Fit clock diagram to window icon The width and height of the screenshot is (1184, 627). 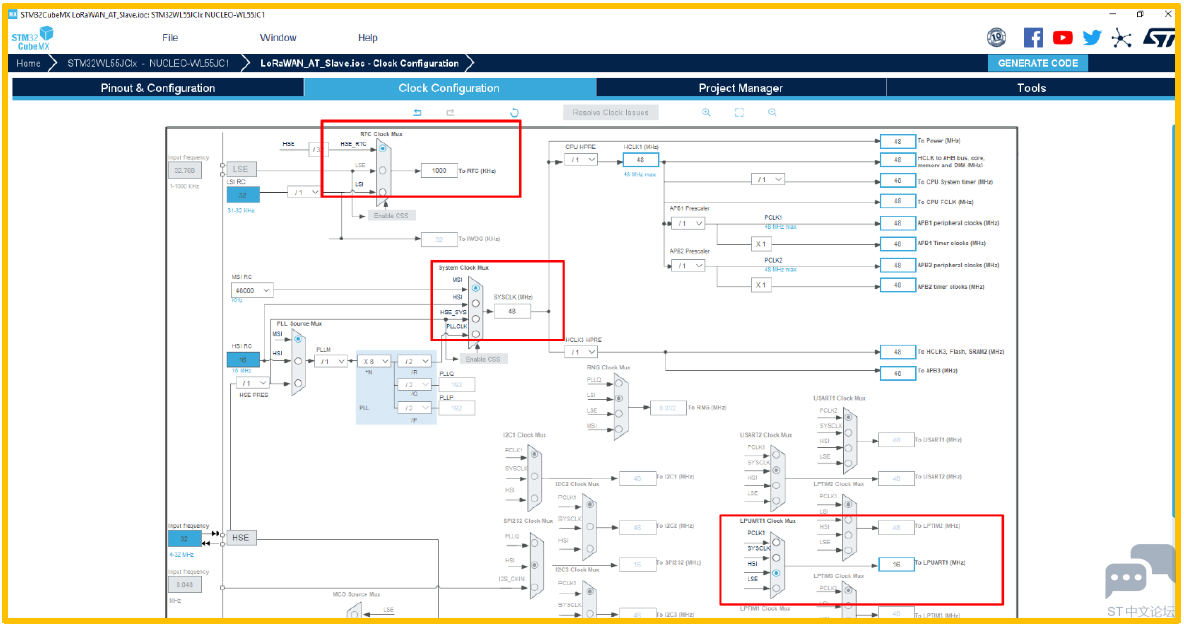739,113
